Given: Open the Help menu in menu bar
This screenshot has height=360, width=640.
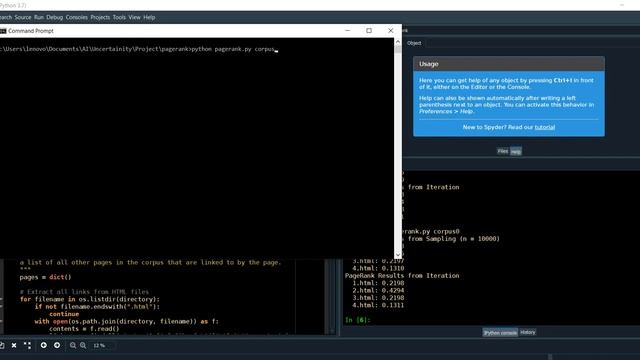Looking at the screenshot, I should click(x=149, y=18).
